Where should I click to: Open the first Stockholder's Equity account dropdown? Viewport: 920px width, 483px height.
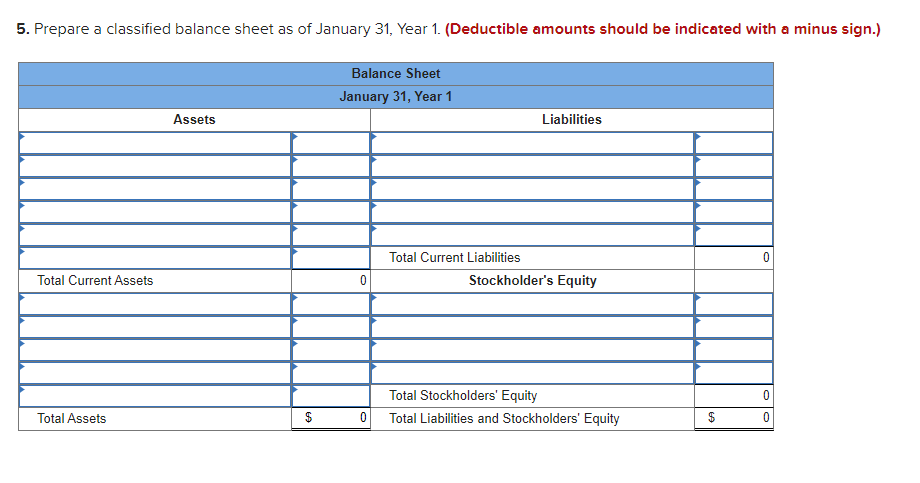(x=532, y=304)
